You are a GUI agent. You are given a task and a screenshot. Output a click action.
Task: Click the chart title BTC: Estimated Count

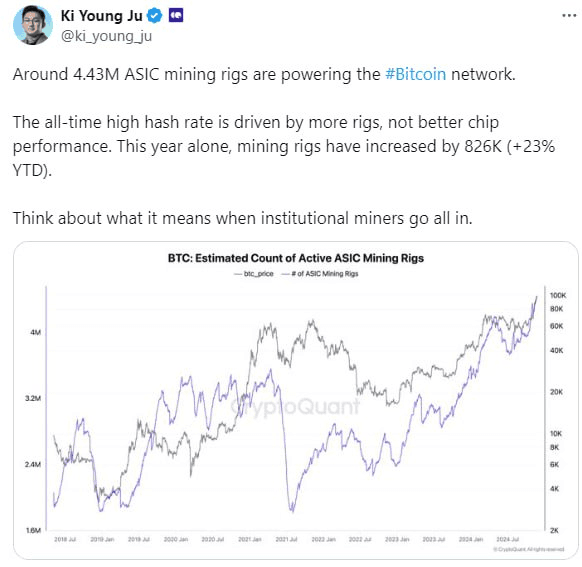(x=296, y=258)
